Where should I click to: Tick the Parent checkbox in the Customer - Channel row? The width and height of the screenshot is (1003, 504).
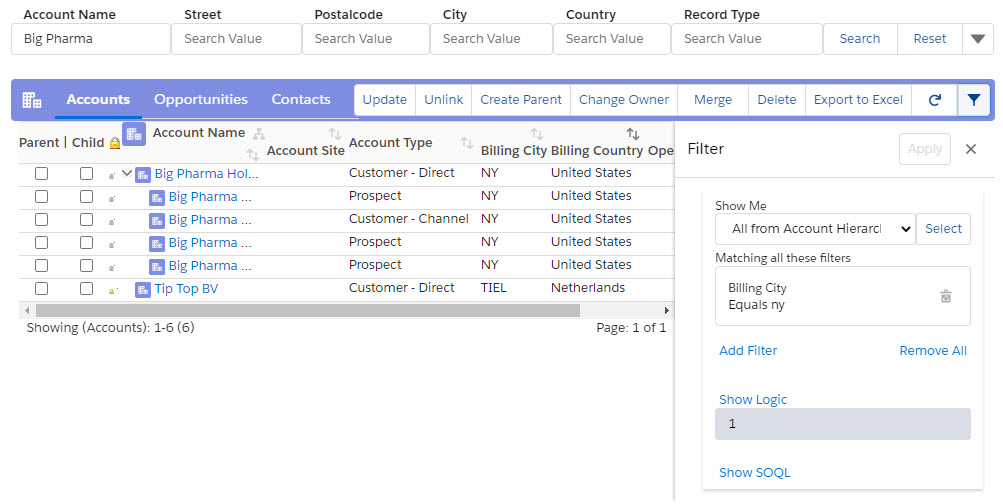(x=42, y=219)
